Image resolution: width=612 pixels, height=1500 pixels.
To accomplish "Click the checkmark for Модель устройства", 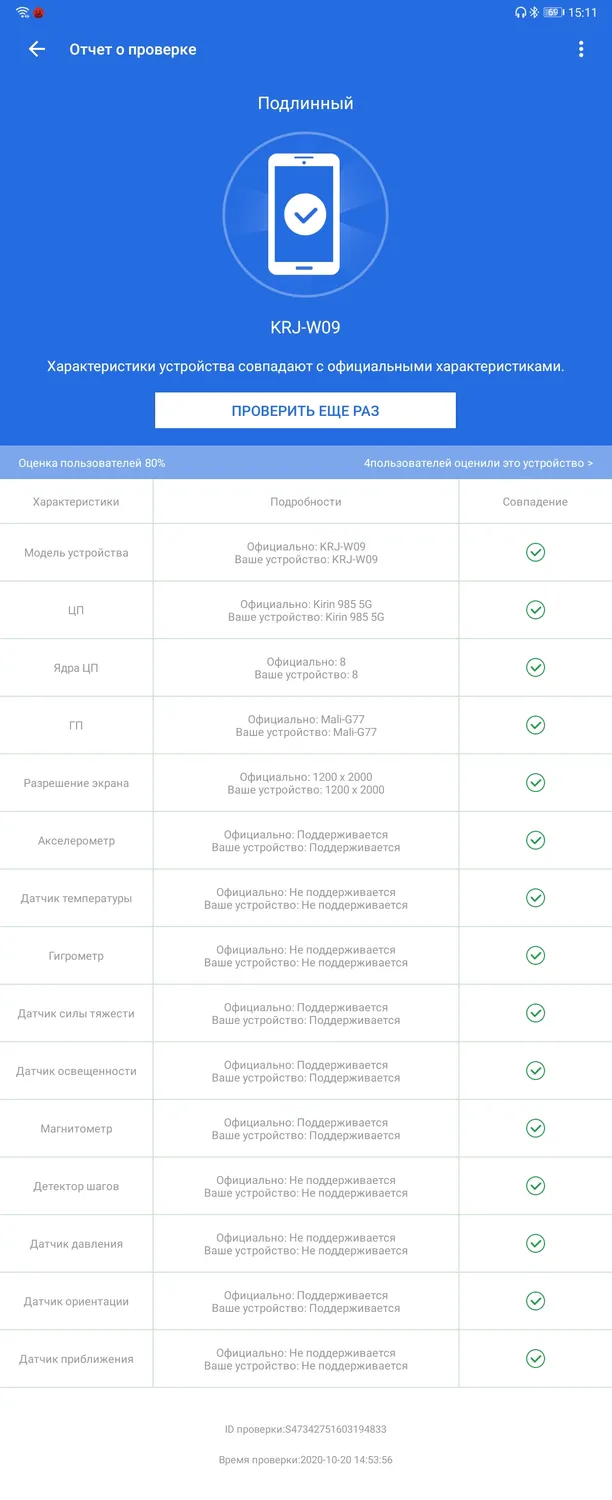I will click(x=535, y=552).
